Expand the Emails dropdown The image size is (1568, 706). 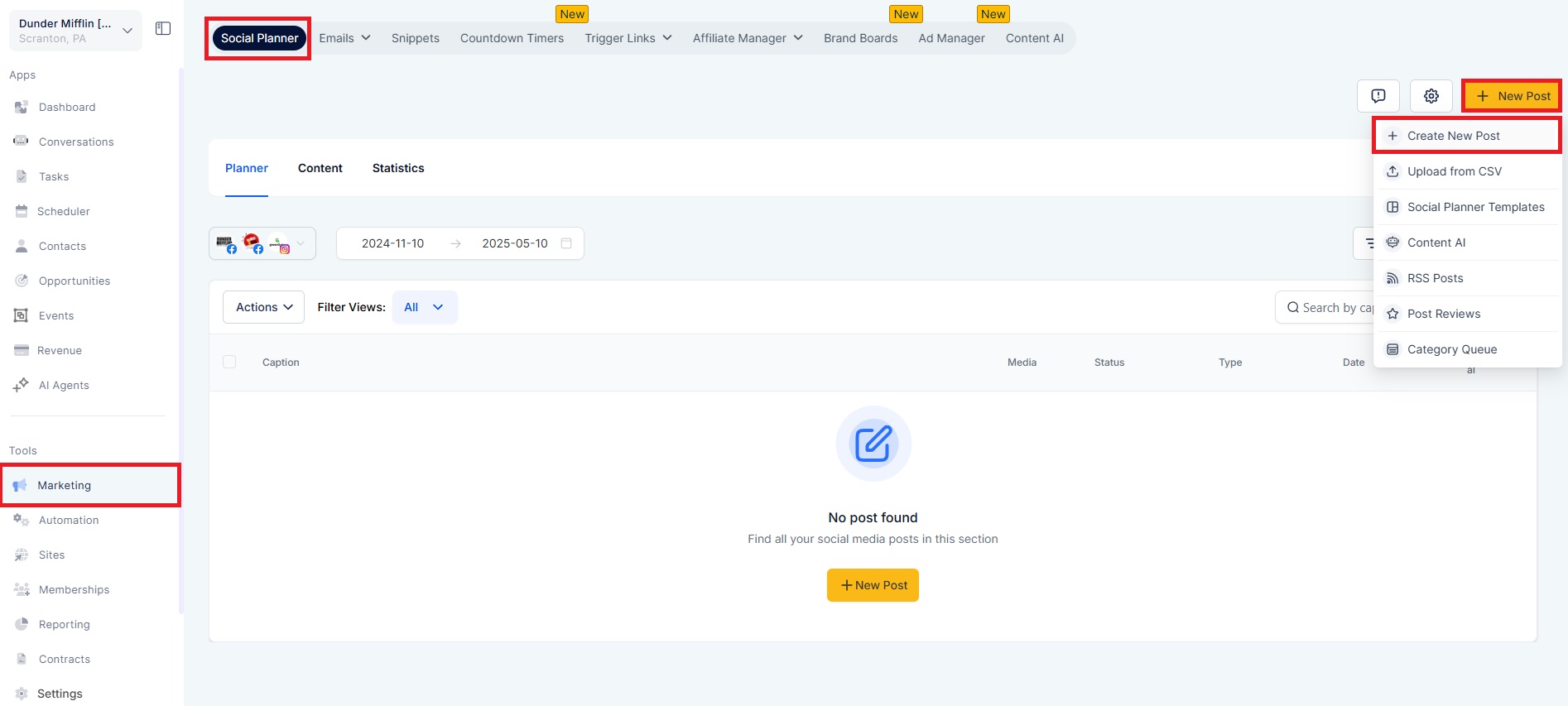(344, 38)
